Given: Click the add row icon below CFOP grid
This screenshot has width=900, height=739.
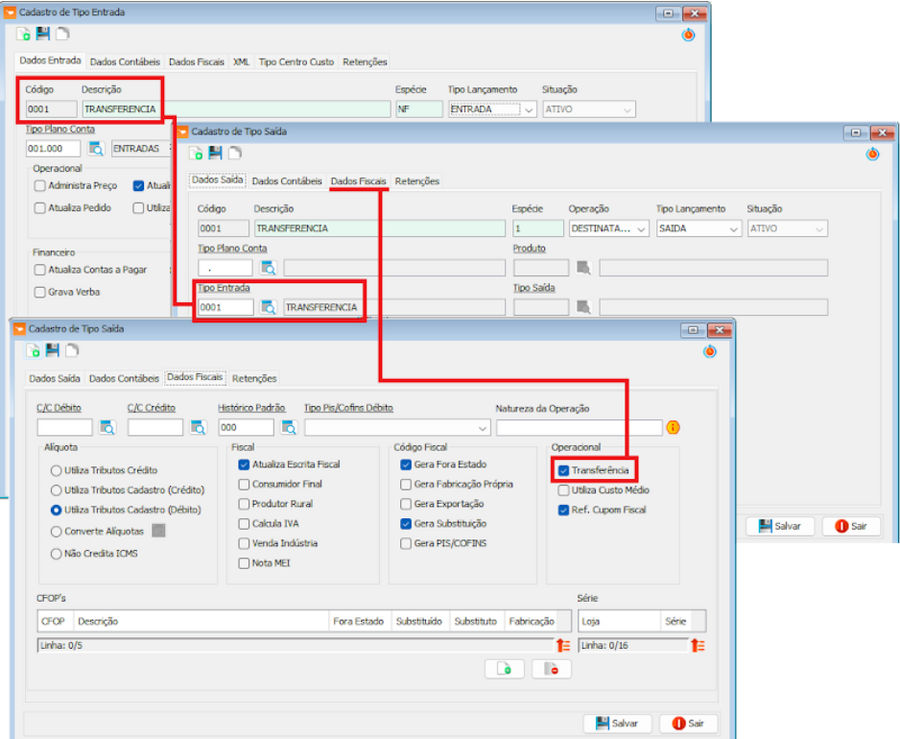Looking at the screenshot, I should point(504,669).
